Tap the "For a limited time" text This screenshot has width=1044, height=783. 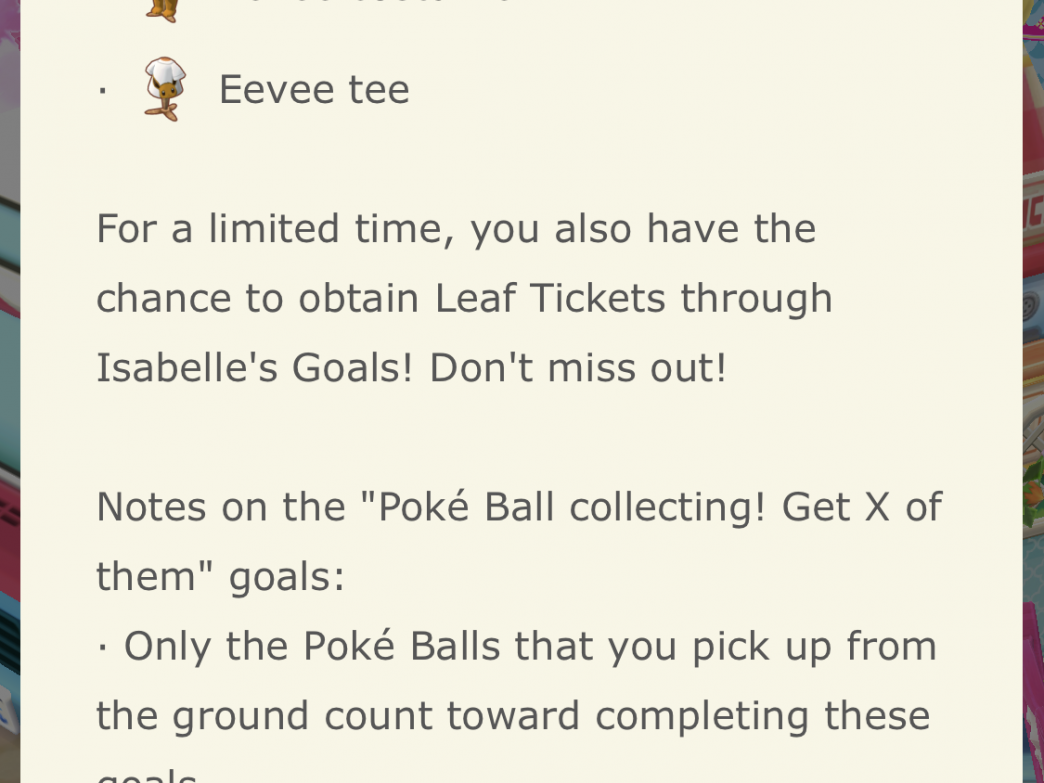click(x=276, y=229)
